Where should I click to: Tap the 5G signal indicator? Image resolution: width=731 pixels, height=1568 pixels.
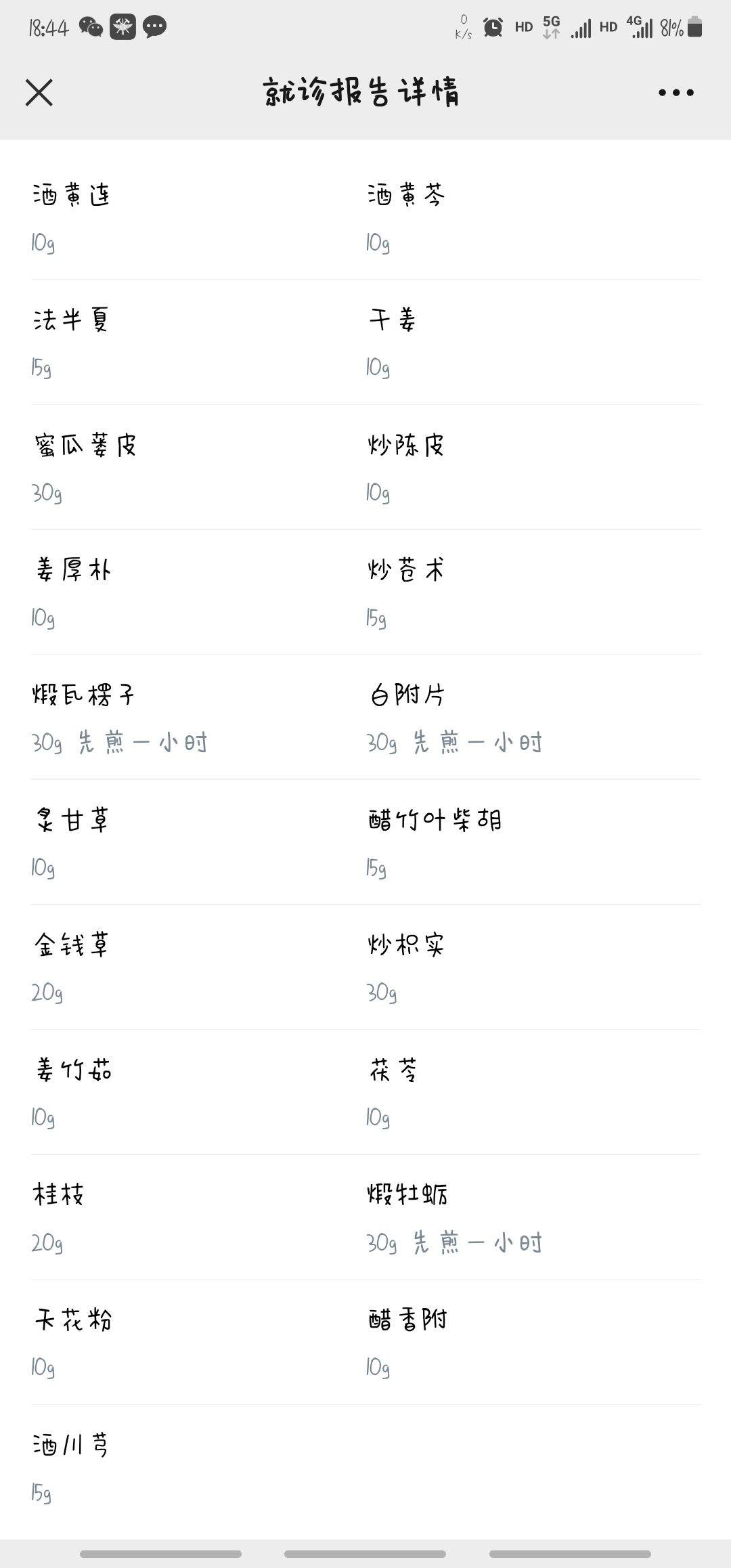point(552,27)
